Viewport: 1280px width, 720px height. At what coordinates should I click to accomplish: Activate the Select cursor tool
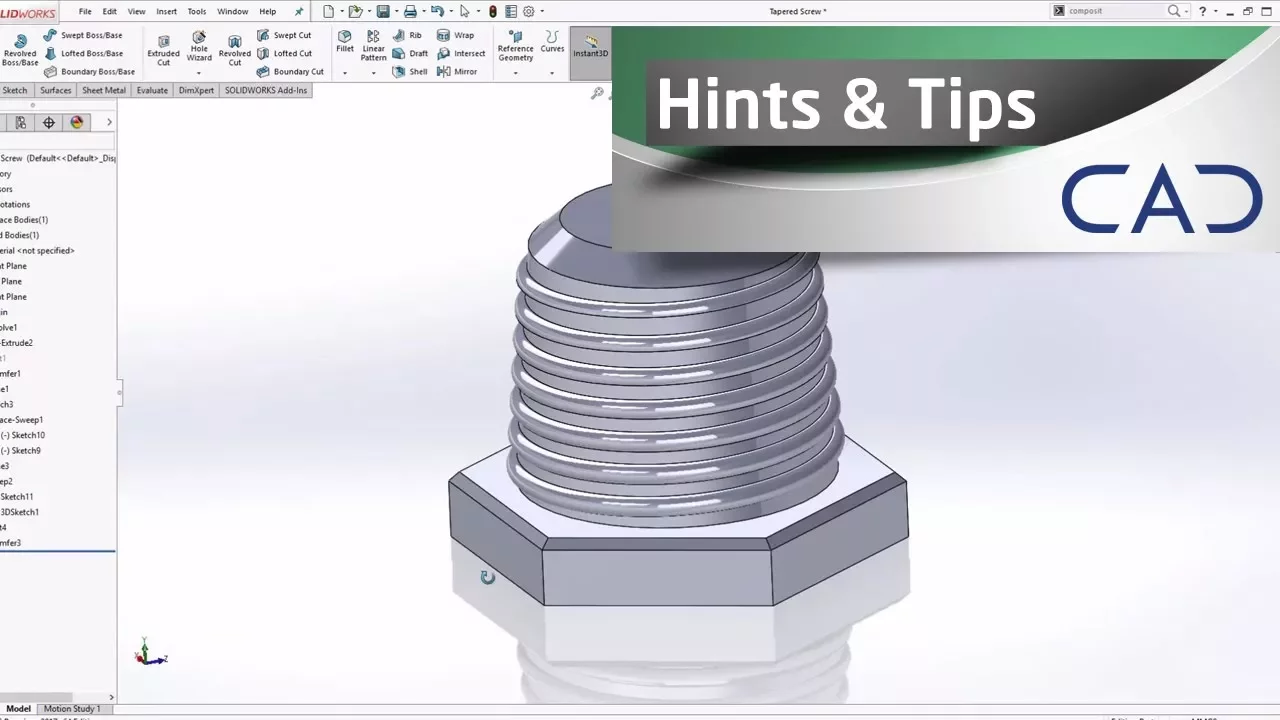[464, 11]
